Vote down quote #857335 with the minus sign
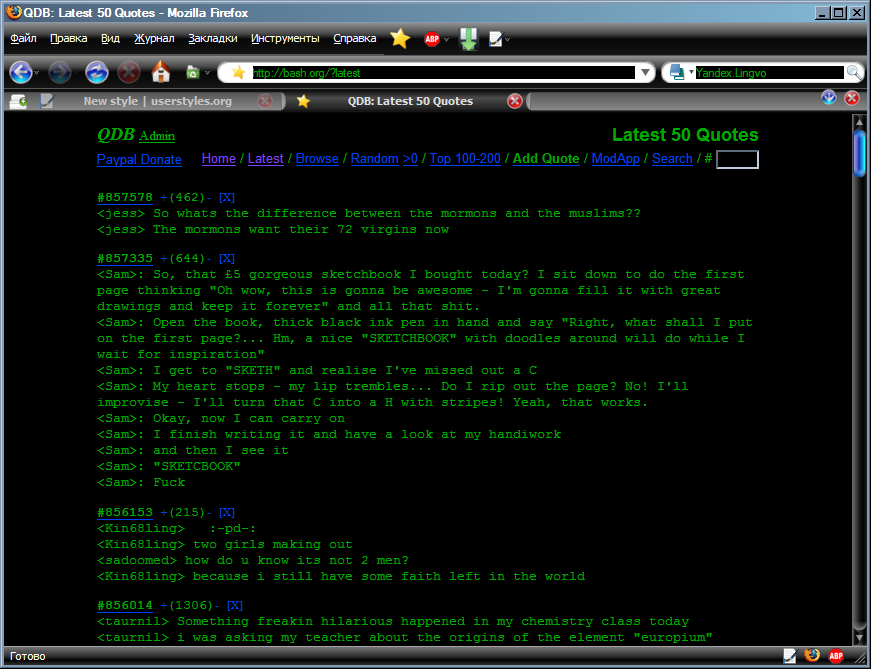 coord(208,258)
